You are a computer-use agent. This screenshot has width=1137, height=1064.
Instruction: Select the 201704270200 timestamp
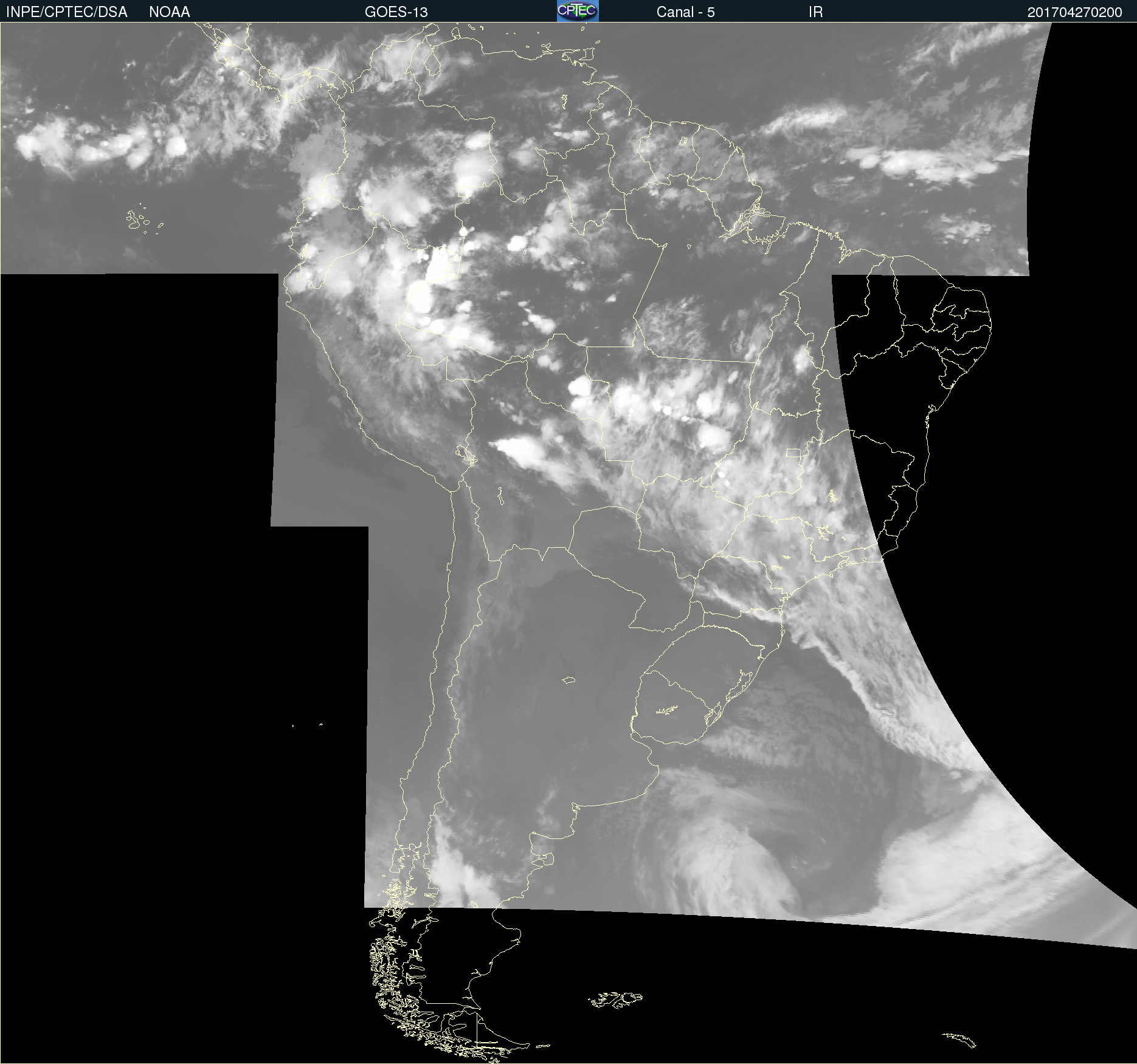1075,12
